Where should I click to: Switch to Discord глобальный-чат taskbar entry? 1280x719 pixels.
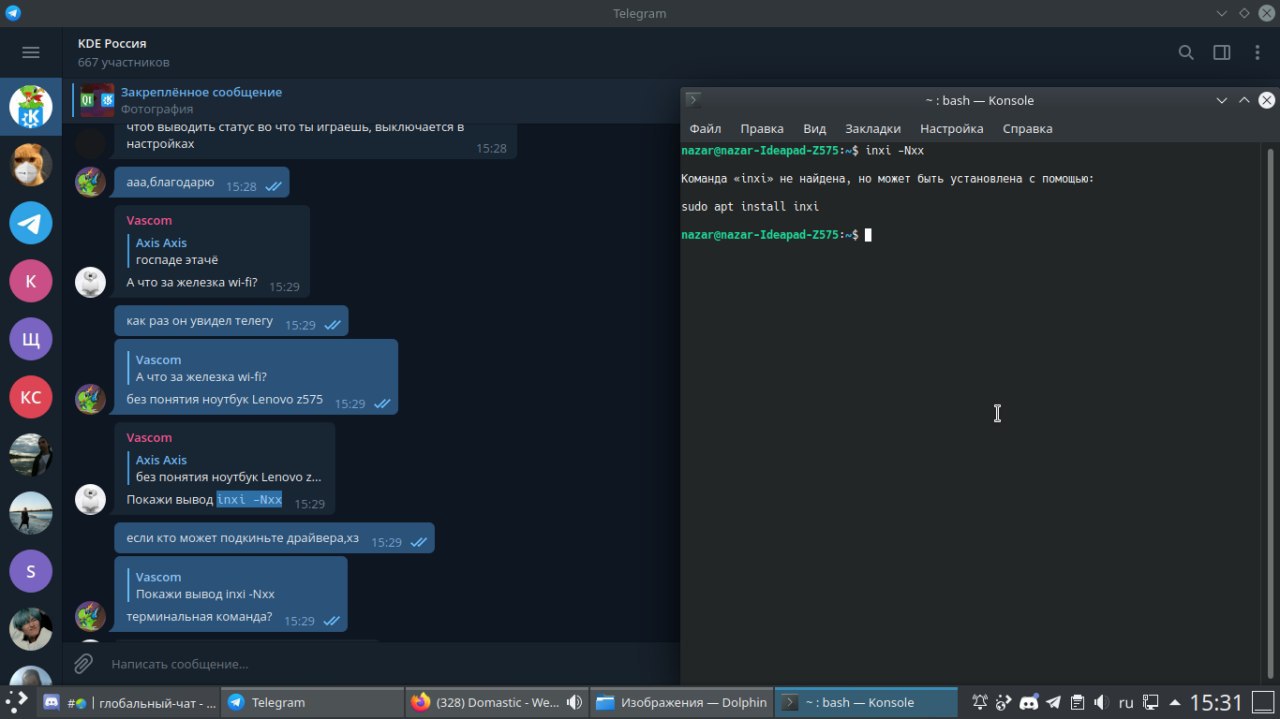129,702
